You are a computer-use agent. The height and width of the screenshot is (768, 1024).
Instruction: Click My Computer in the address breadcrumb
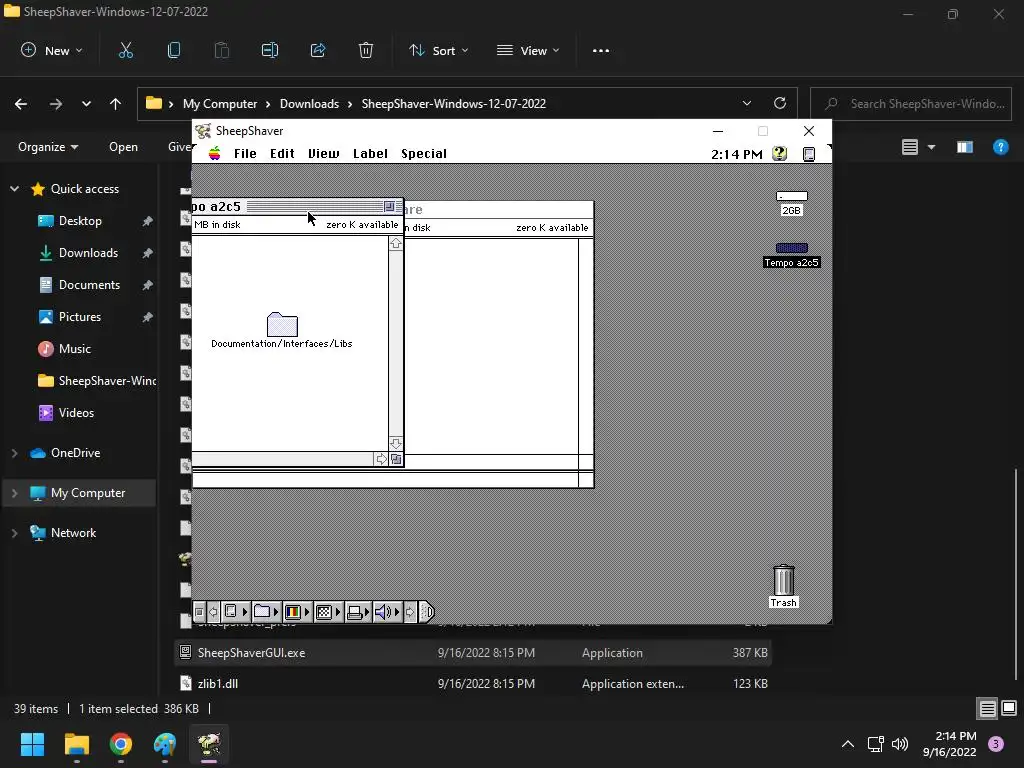pos(219,104)
